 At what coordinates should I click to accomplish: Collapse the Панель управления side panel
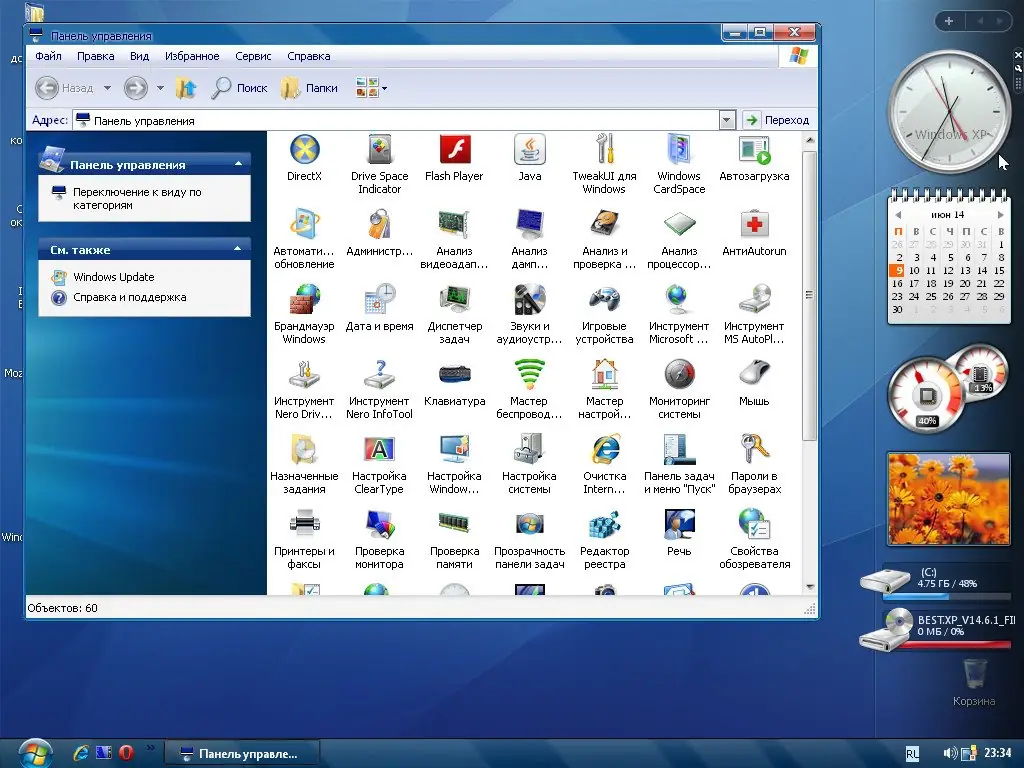click(x=238, y=163)
